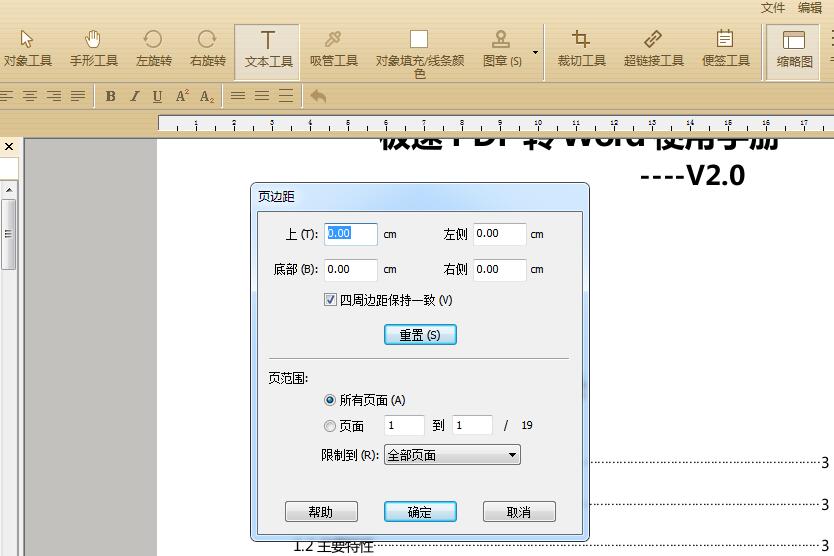Select the 便签工具 sticky note tool

click(725, 49)
